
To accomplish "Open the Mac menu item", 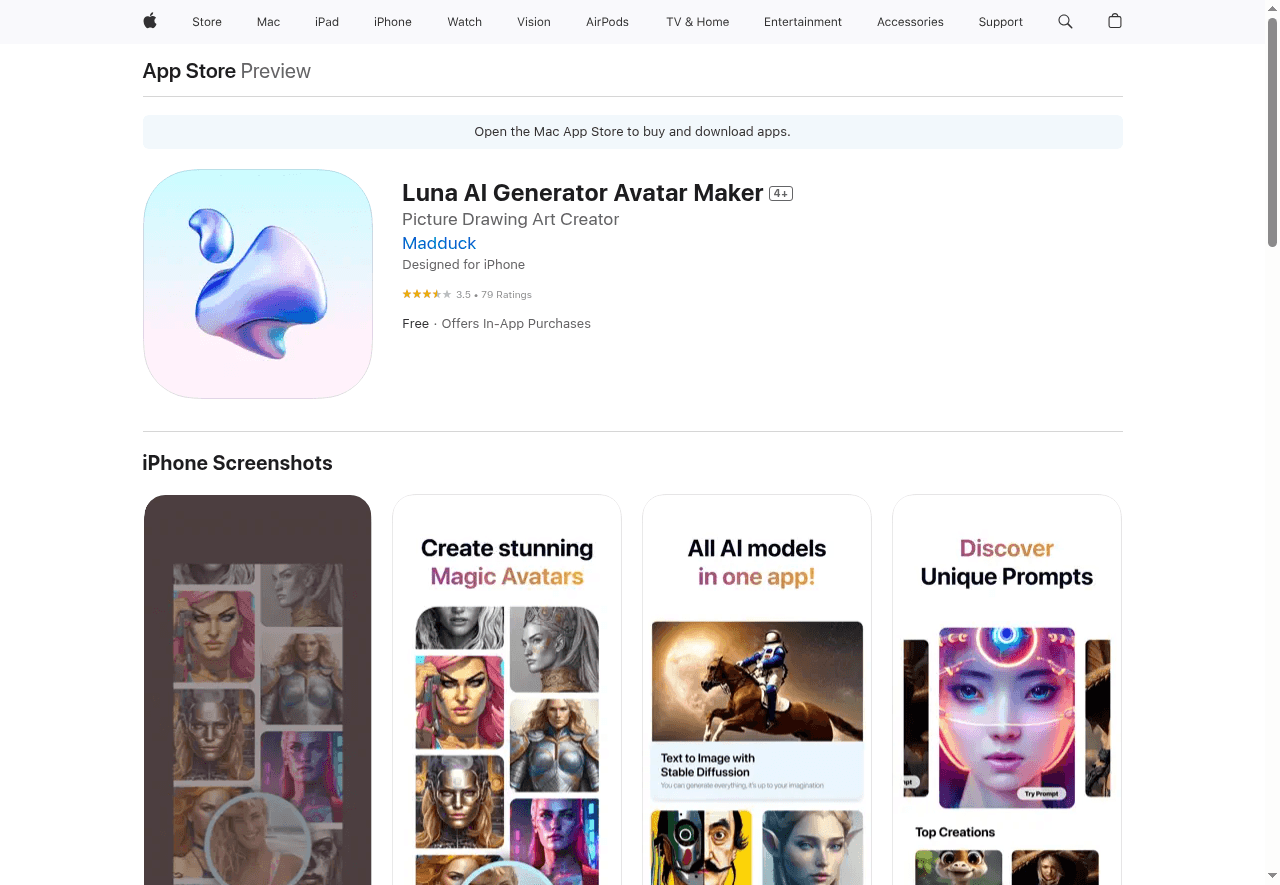I will 268,22.
